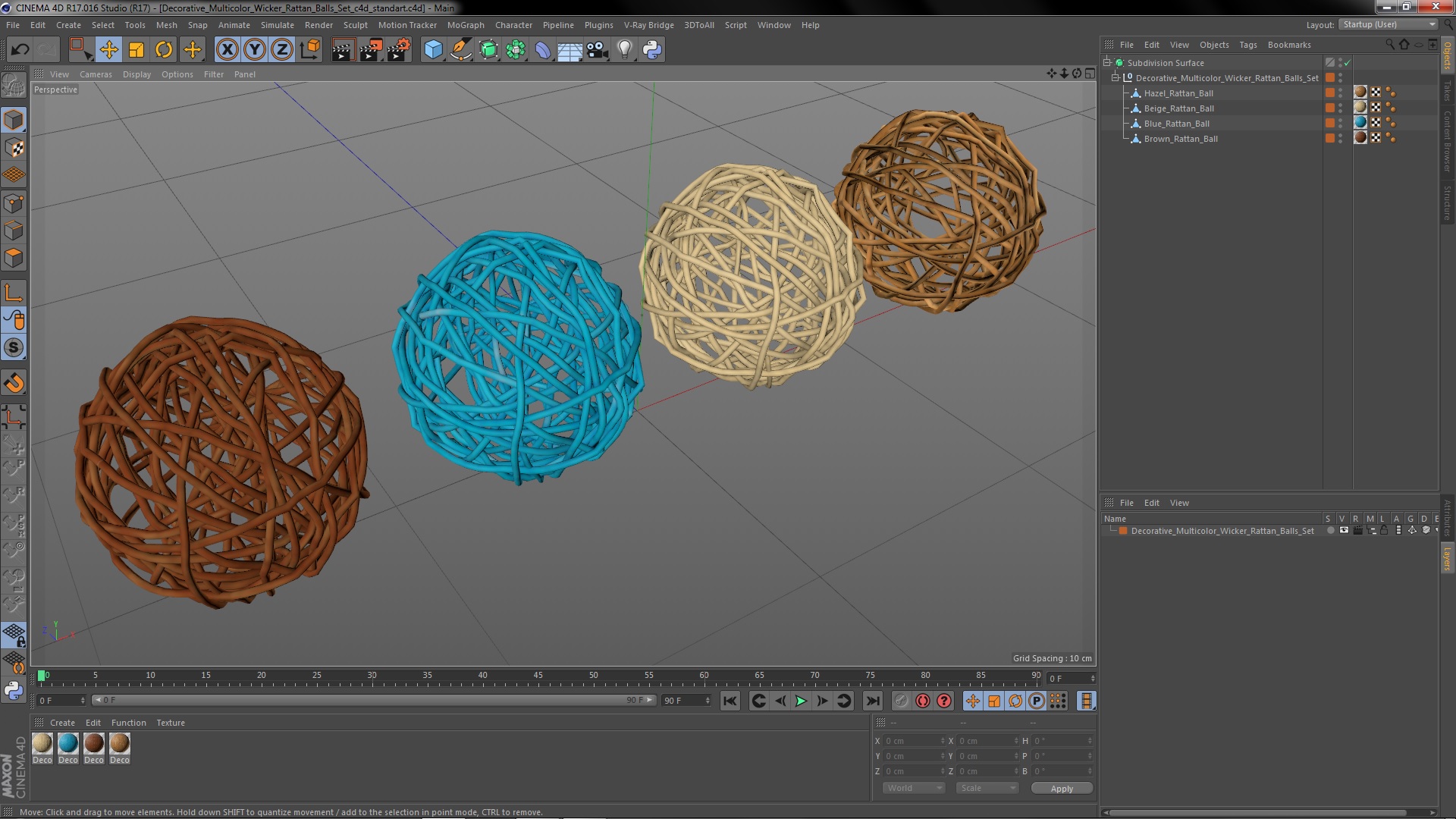The image size is (1456, 819).
Task: Activate the Scale tool
Action: (136, 50)
